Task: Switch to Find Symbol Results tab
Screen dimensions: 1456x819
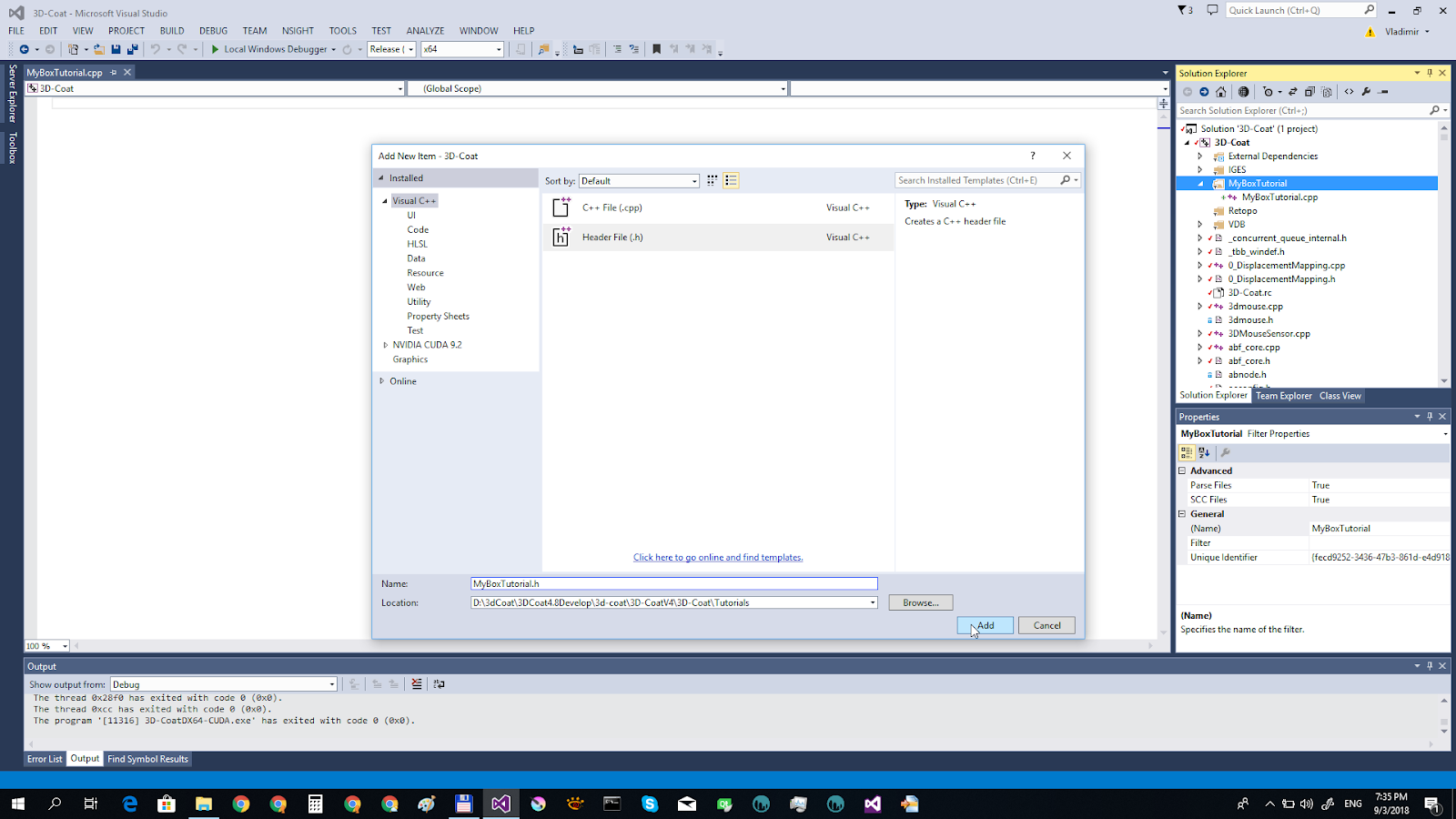Action: pyautogui.click(x=147, y=759)
